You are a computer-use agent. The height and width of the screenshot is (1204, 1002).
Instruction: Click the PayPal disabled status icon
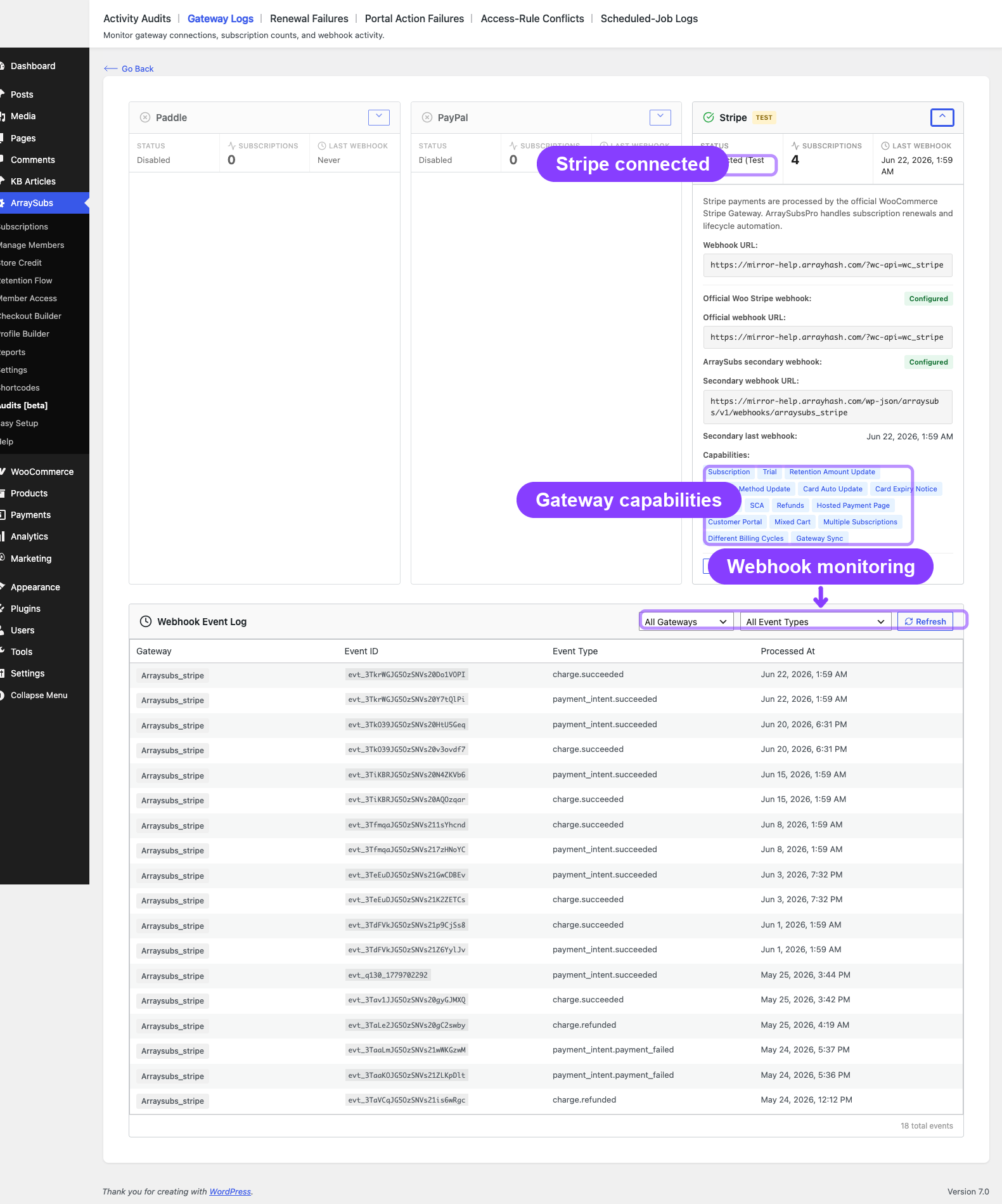pos(427,117)
